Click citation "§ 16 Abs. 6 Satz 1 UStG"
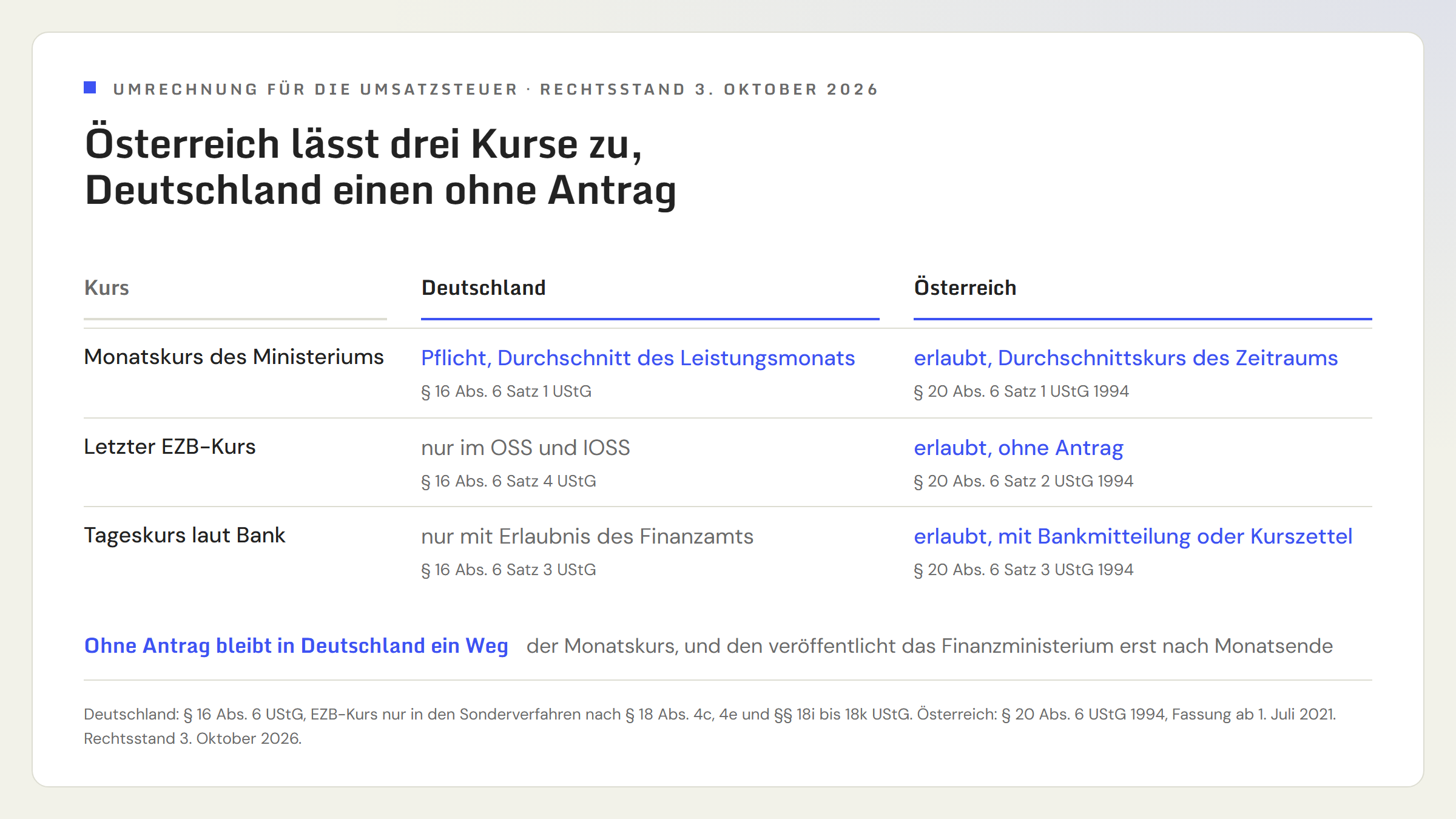 tap(507, 391)
